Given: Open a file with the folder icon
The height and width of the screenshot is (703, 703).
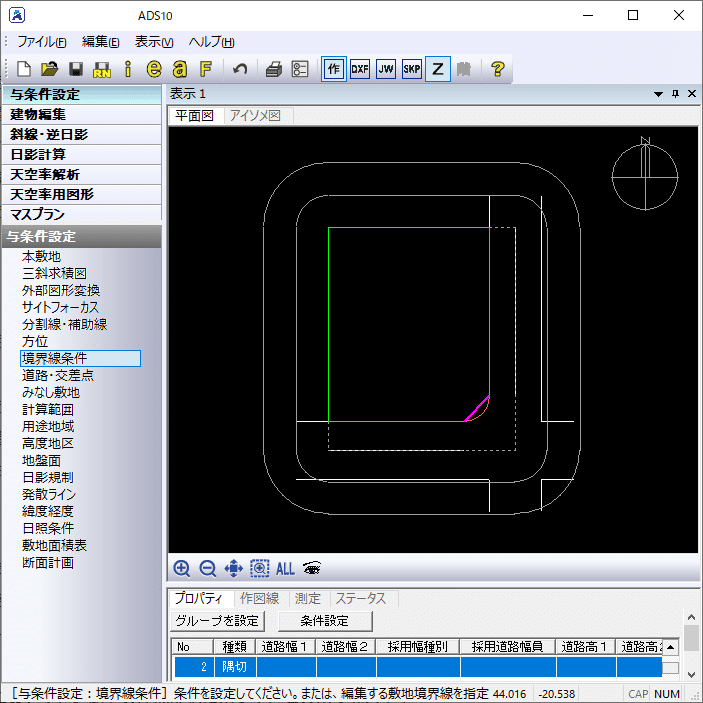Looking at the screenshot, I should coord(50,69).
